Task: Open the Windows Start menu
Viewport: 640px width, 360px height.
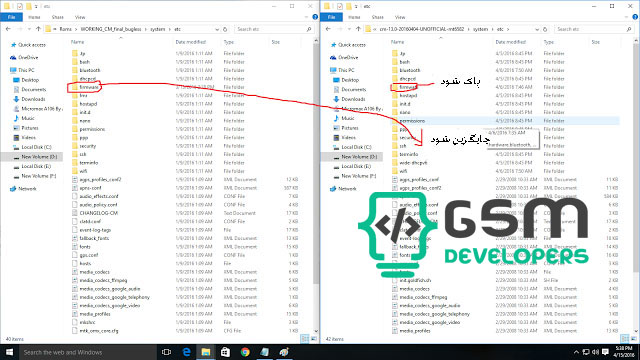Action: pyautogui.click(x=9, y=352)
